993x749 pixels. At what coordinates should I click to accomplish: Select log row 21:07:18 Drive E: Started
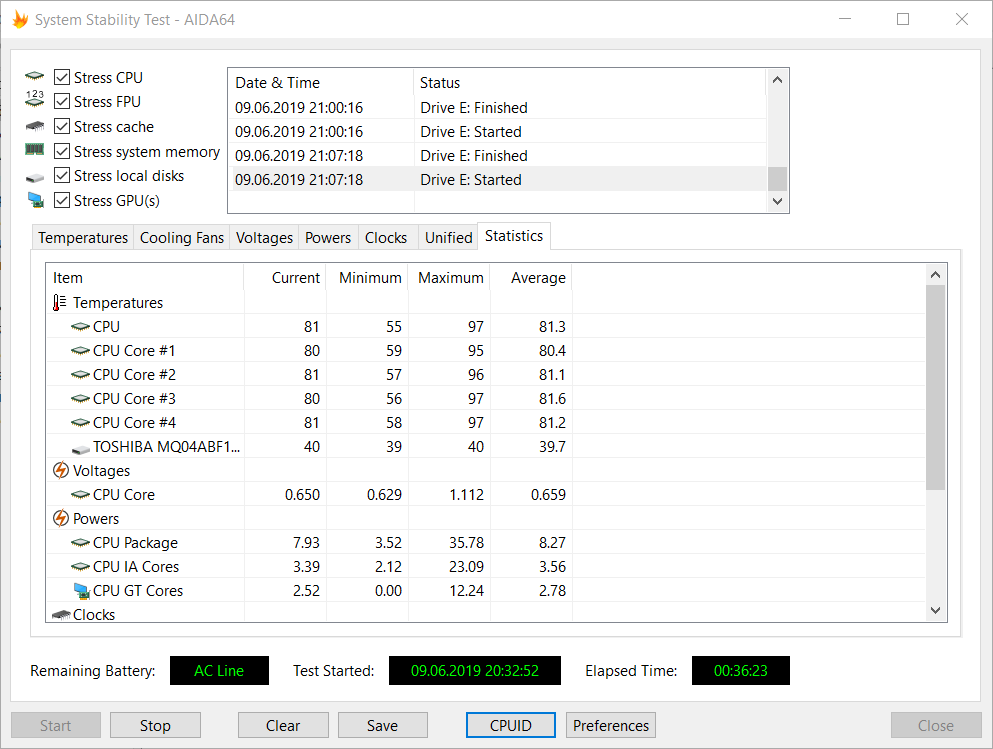(497, 180)
